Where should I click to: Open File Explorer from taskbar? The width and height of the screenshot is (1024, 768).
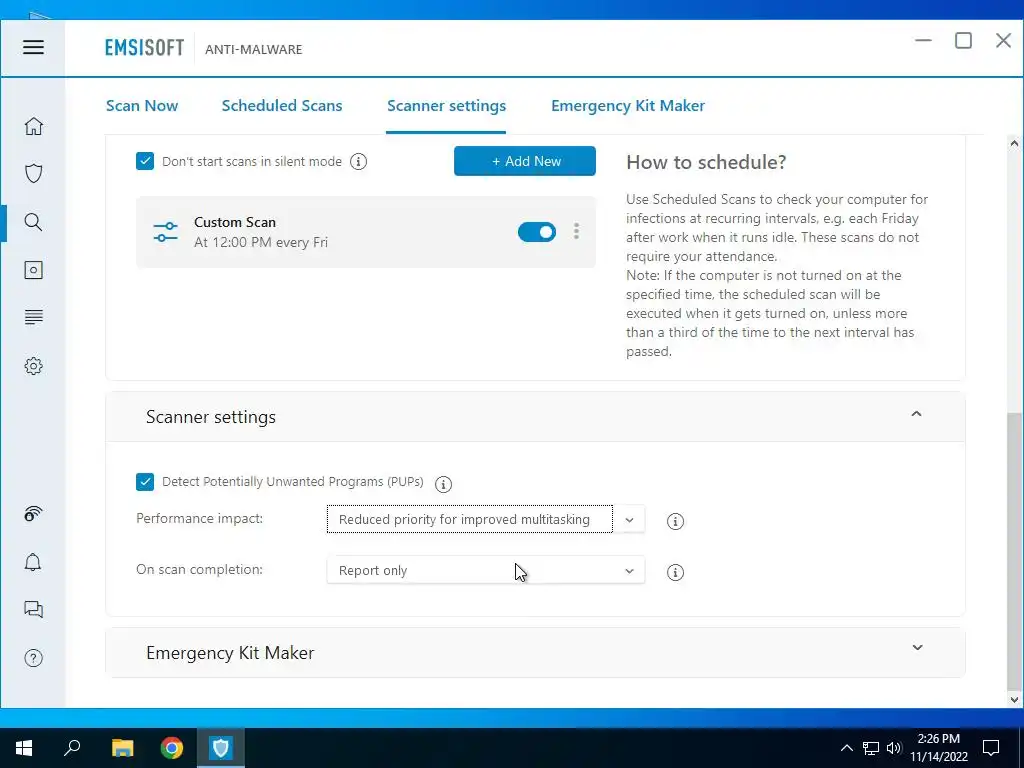click(122, 748)
